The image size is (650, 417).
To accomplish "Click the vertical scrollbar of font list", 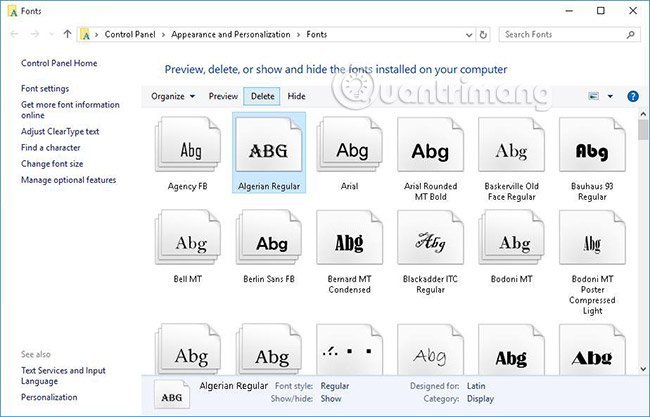I will [x=643, y=240].
